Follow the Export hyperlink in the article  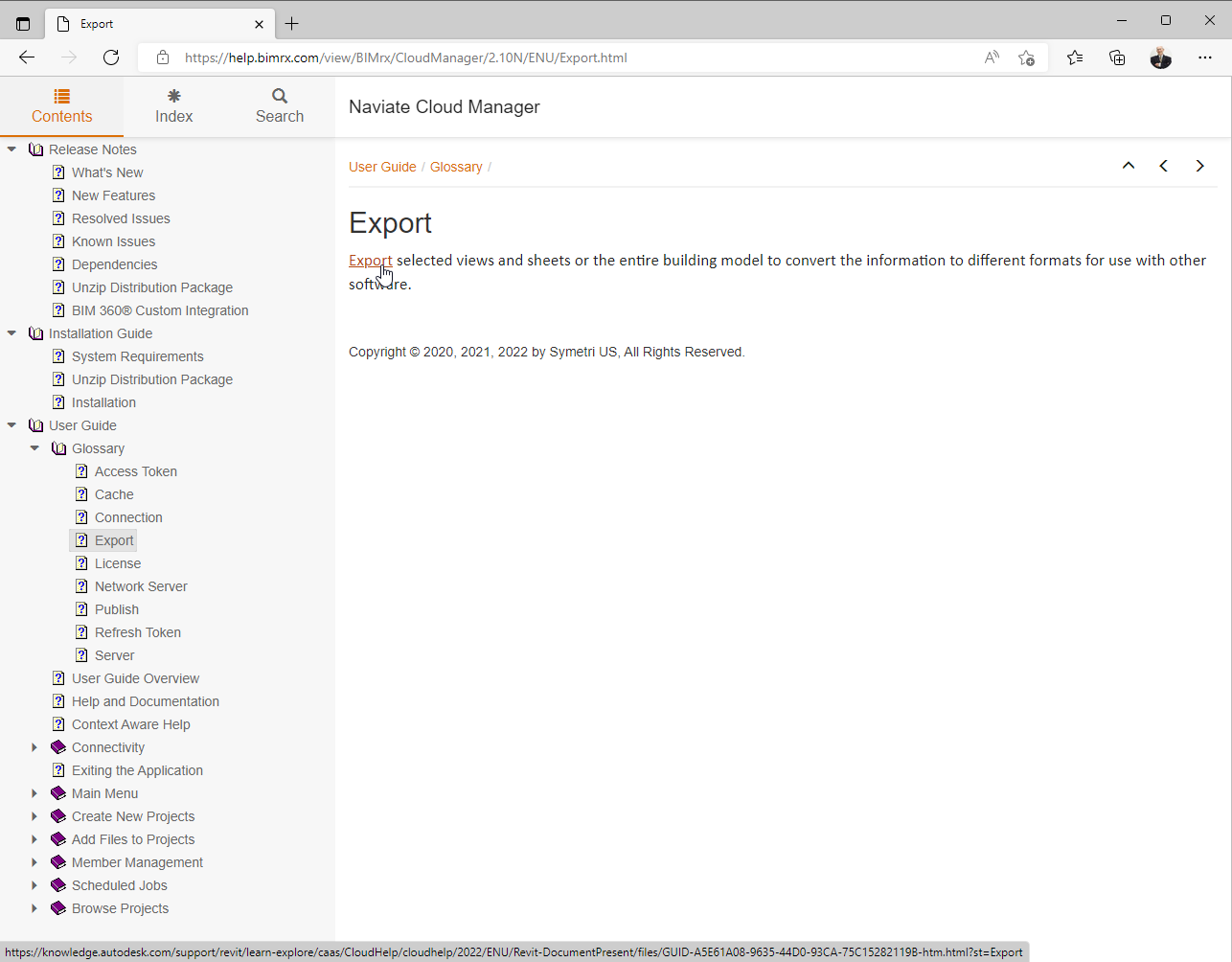tap(371, 261)
